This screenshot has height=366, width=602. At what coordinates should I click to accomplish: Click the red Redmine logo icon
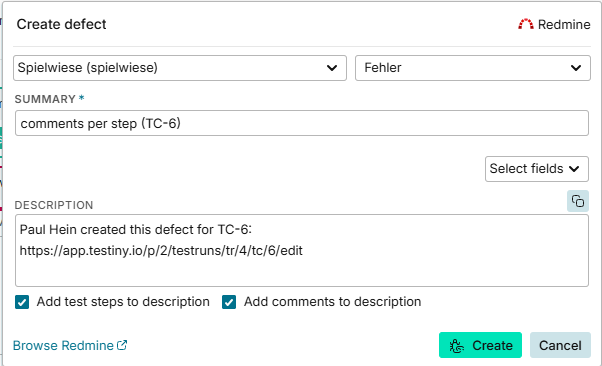click(526, 24)
